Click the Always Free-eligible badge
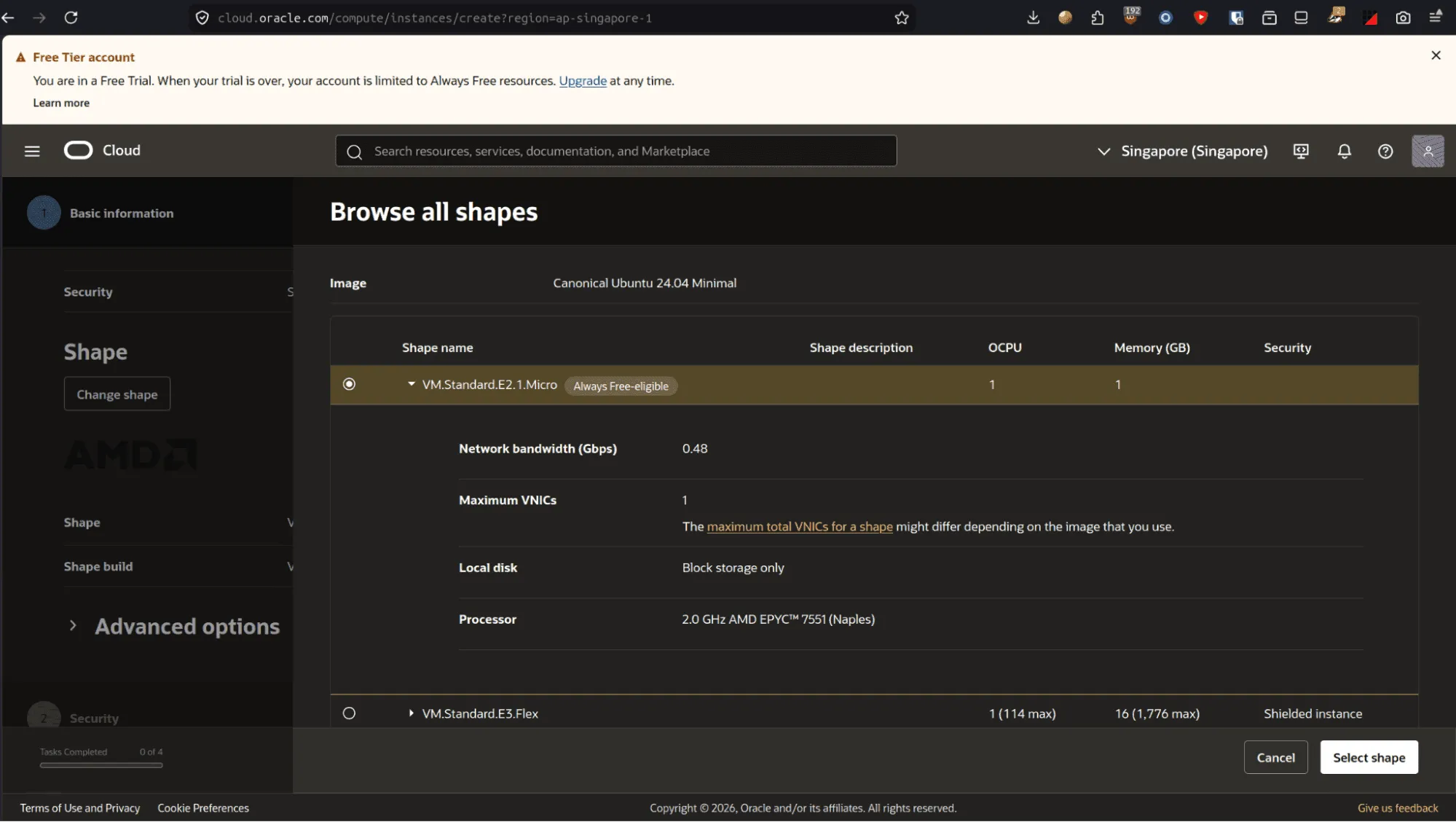Viewport: 1456px width, 822px height. click(x=621, y=385)
